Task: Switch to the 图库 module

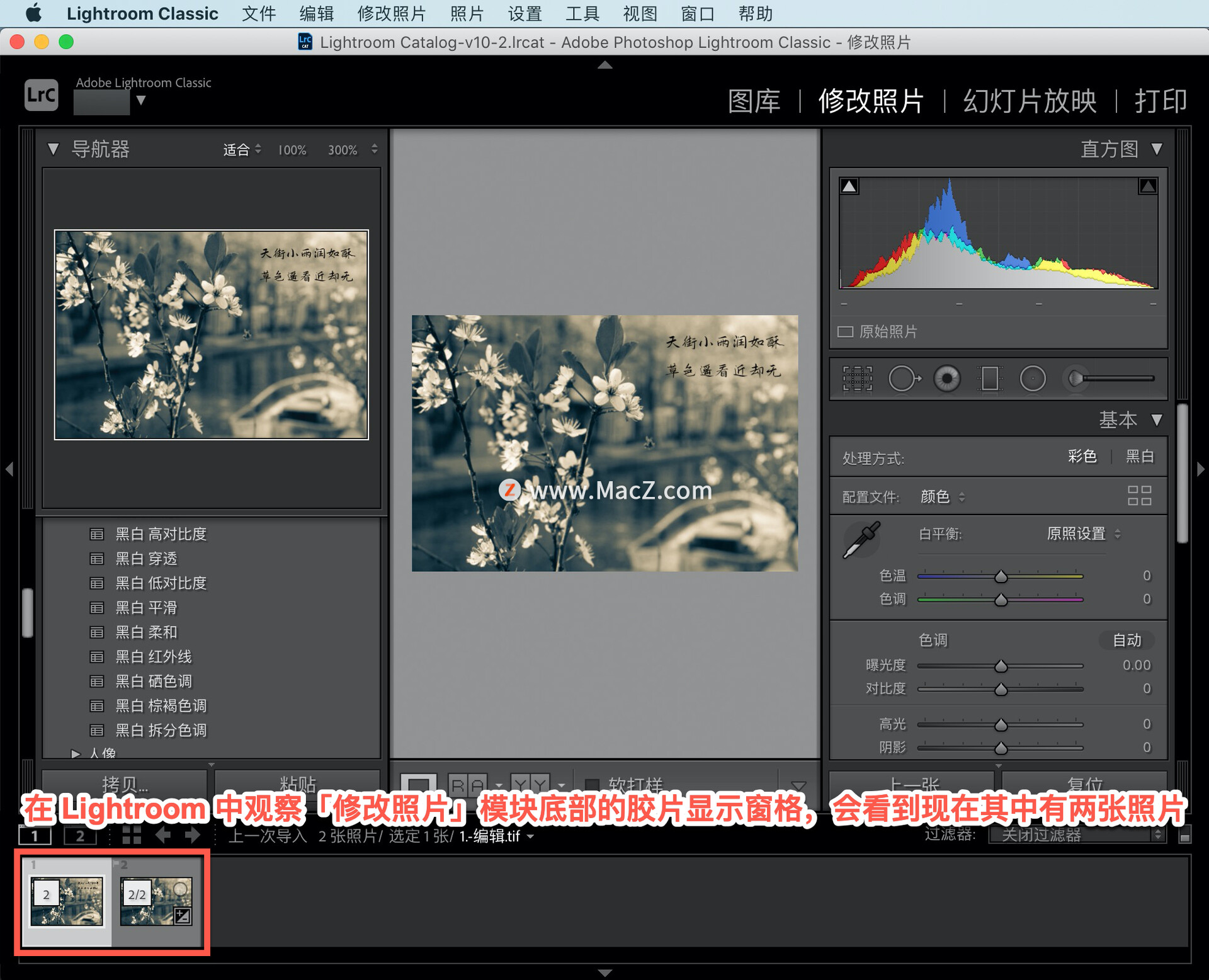Action: tap(754, 101)
